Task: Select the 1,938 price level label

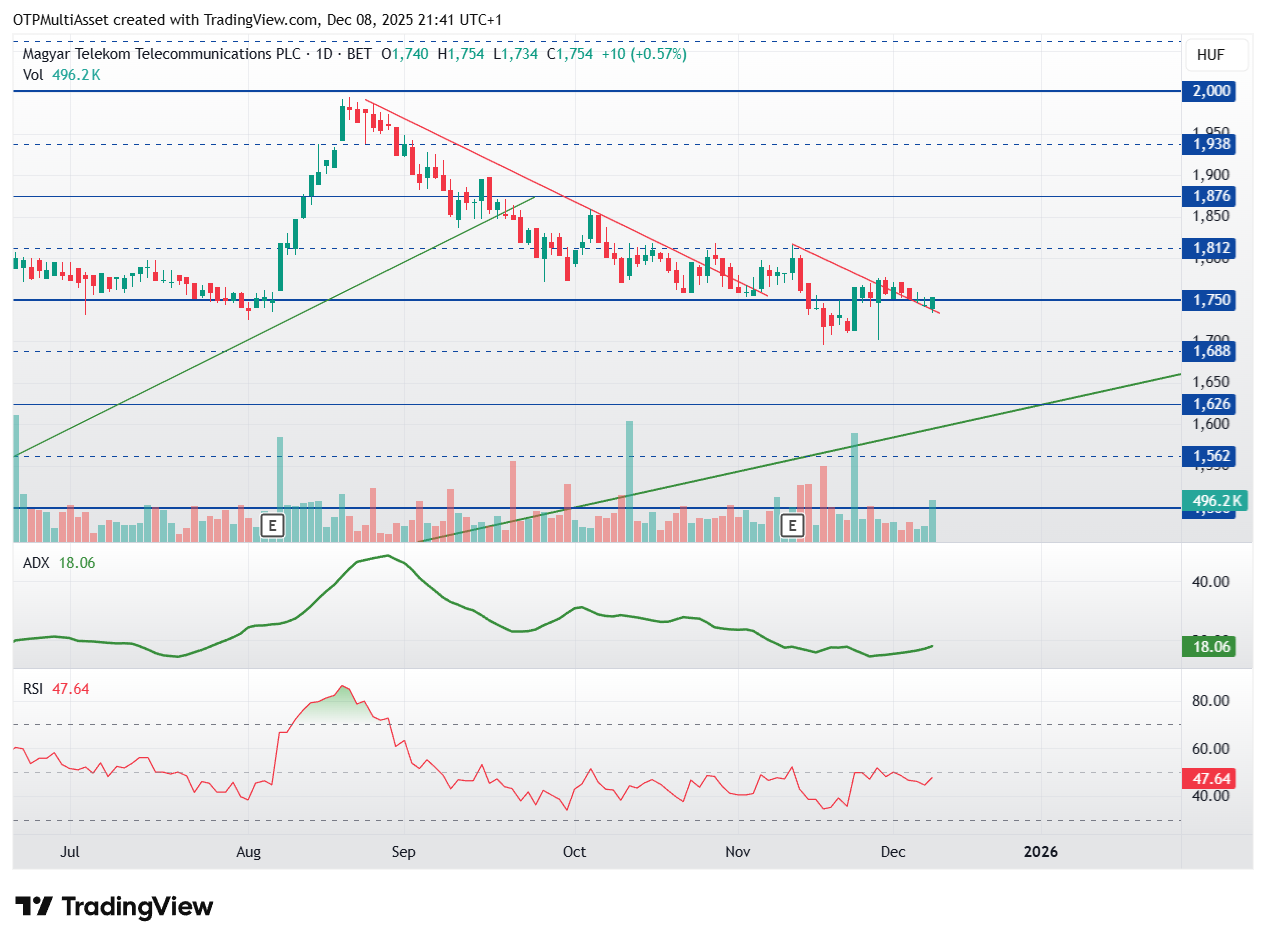Action: (1208, 144)
